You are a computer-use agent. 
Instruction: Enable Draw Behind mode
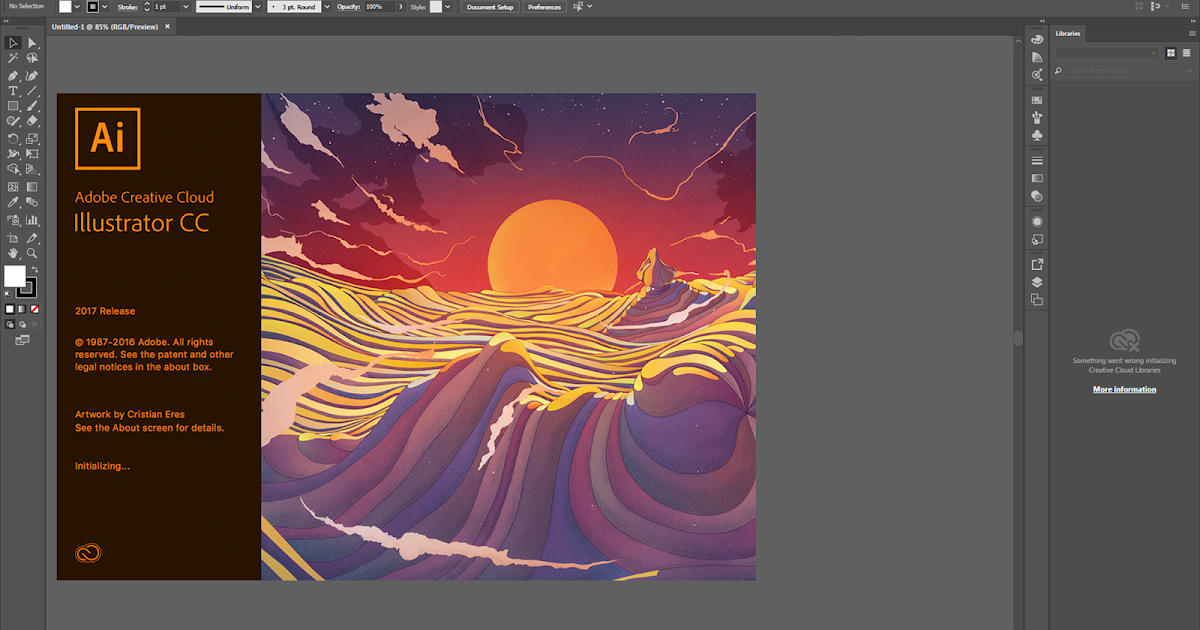(x=22, y=324)
